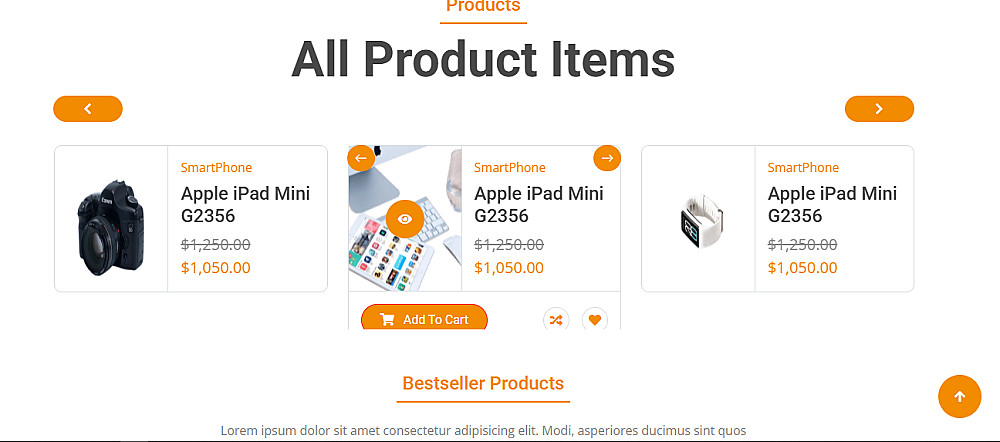Click left arrow on middle product image
The width and height of the screenshot is (1000, 442).
[x=361, y=158]
